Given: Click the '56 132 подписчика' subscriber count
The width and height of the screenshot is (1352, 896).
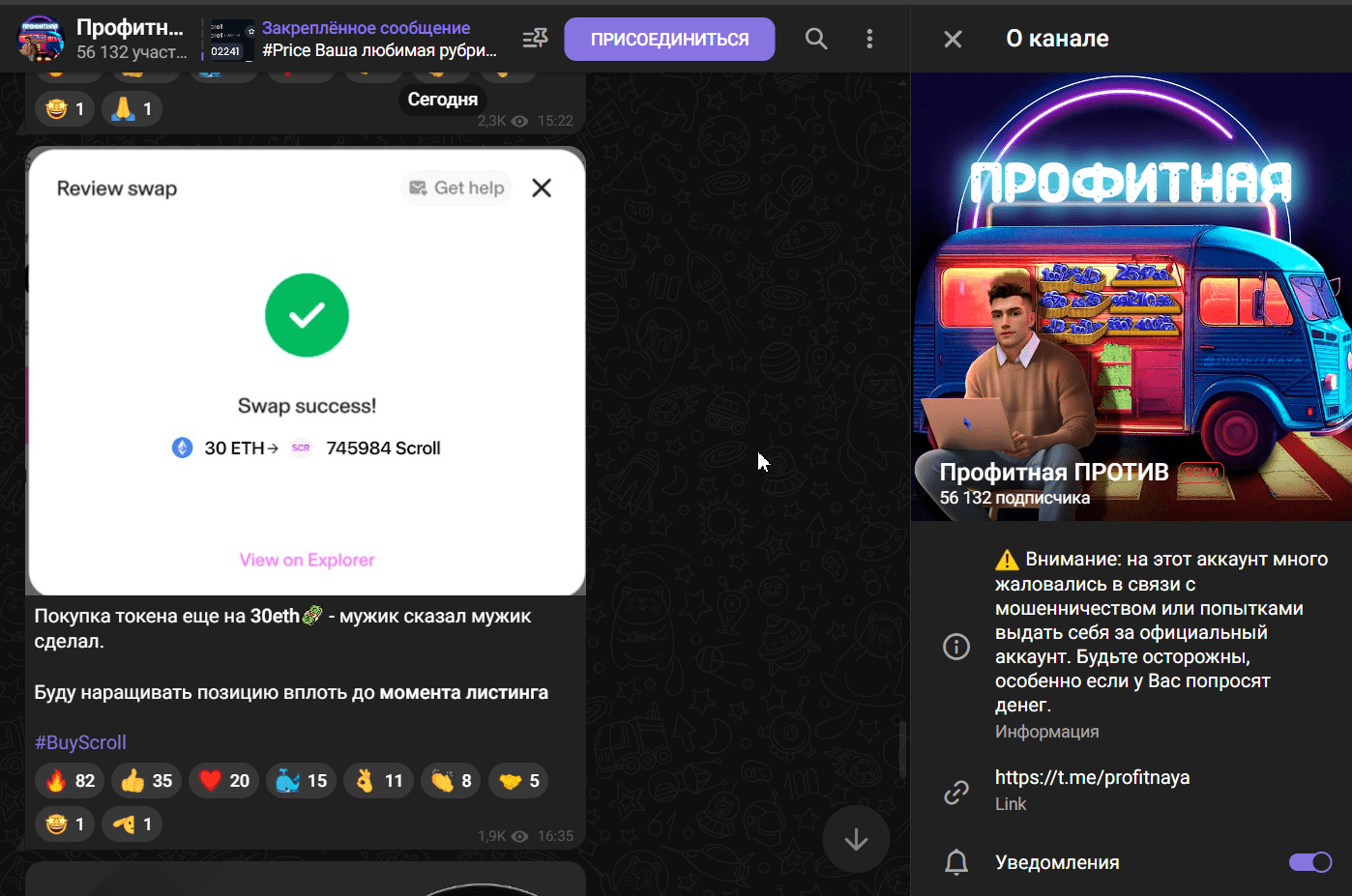Looking at the screenshot, I should [1014, 498].
